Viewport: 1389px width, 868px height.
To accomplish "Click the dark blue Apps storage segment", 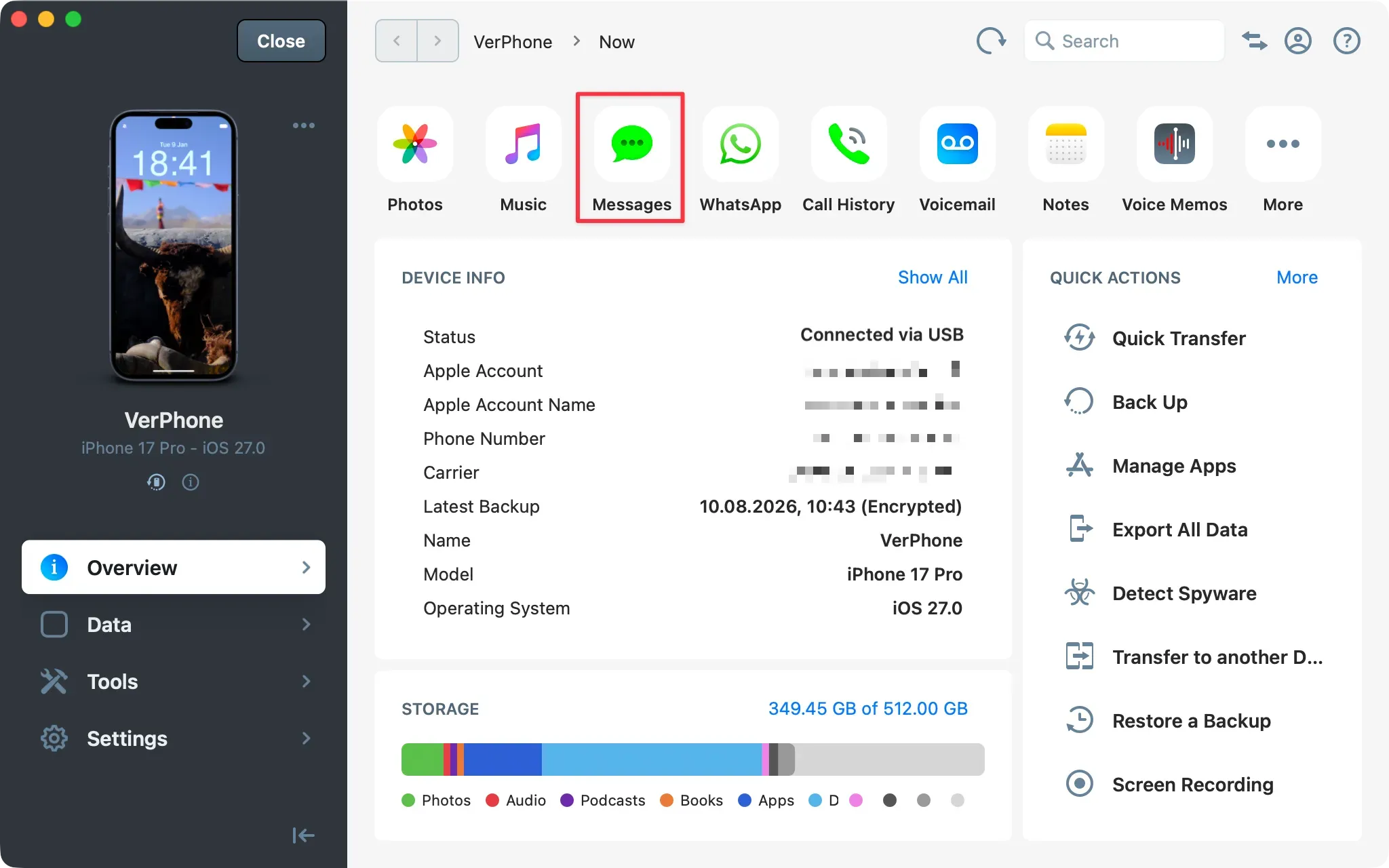I will pos(503,759).
